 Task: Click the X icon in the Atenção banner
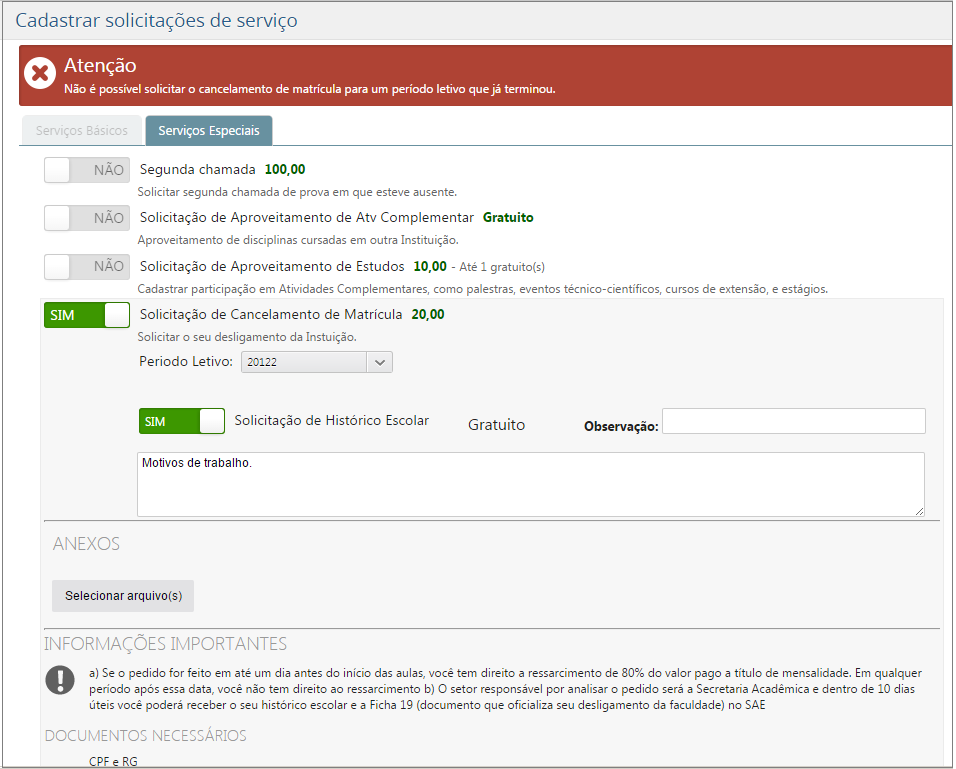[x=37, y=71]
